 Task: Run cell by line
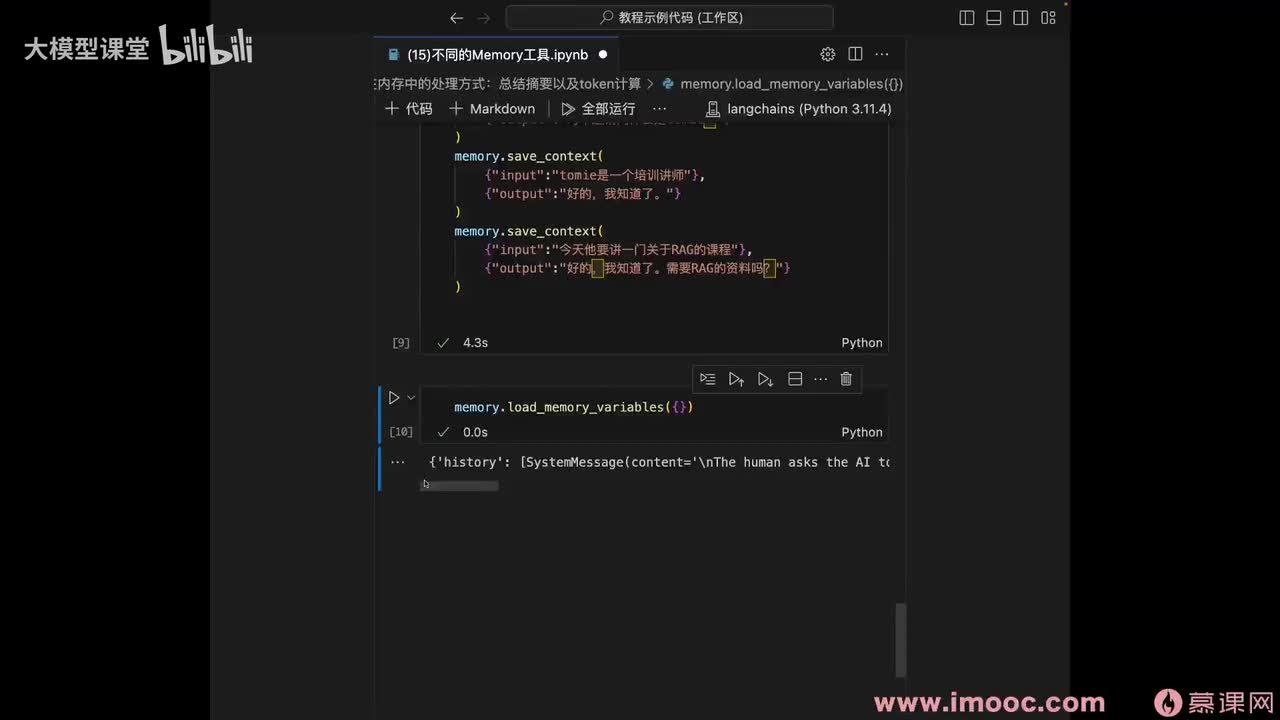tap(707, 379)
